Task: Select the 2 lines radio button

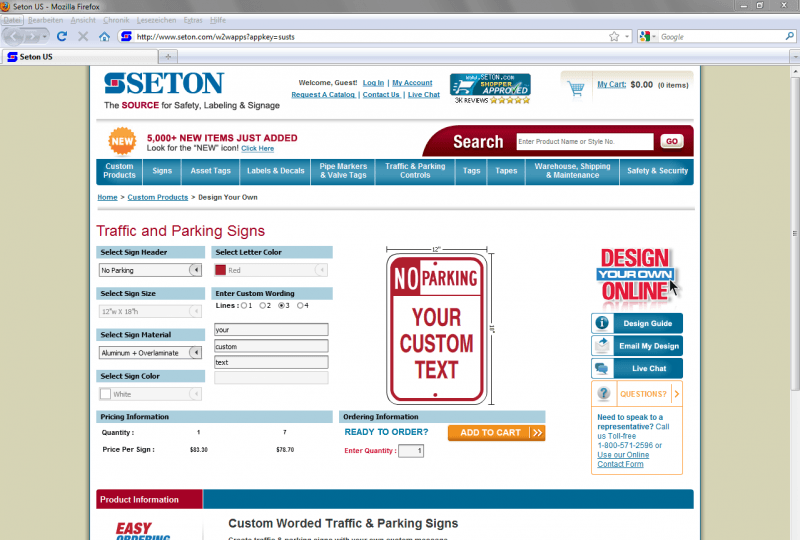Action: 262,306
